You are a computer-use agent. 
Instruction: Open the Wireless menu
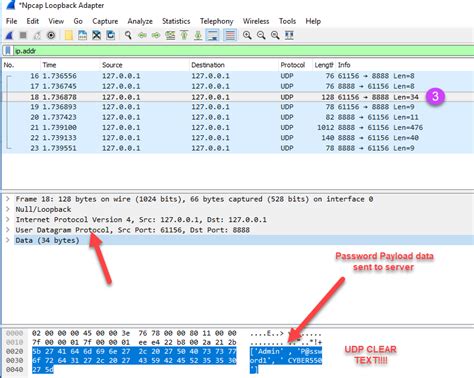tap(256, 21)
